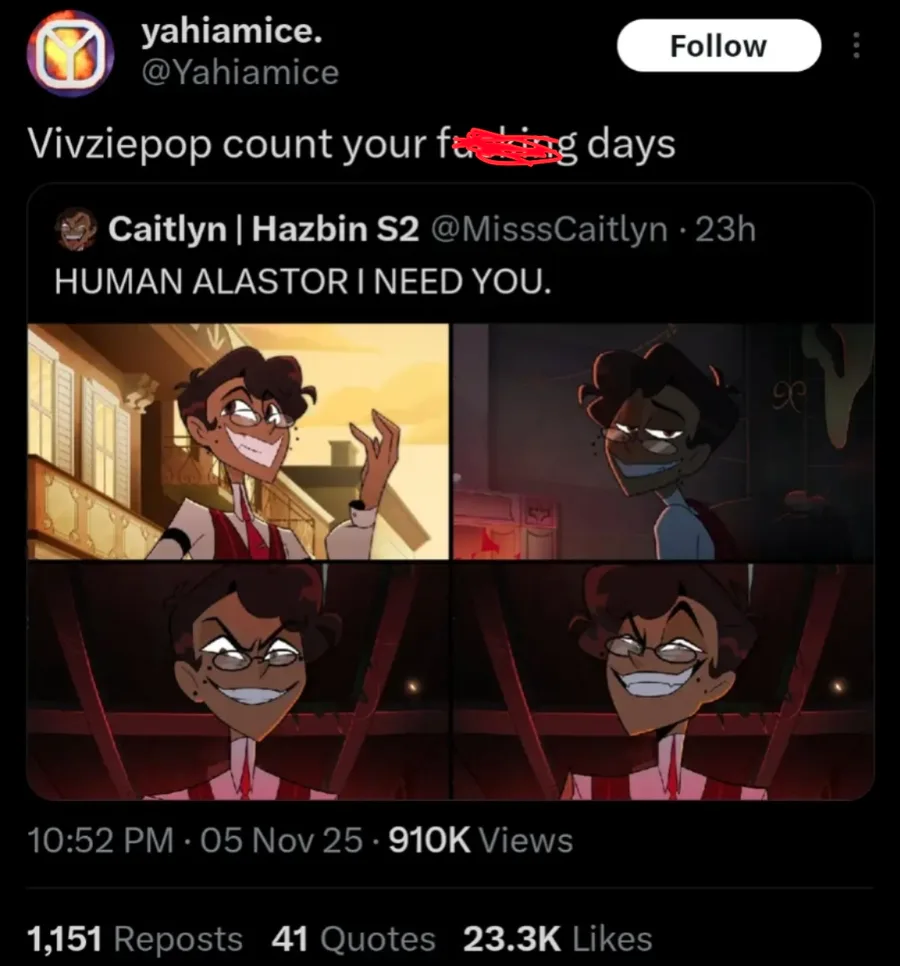Open the quoted tweet's 23h timestamp
This screenshot has width=900, height=966.
pyautogui.click(x=725, y=230)
